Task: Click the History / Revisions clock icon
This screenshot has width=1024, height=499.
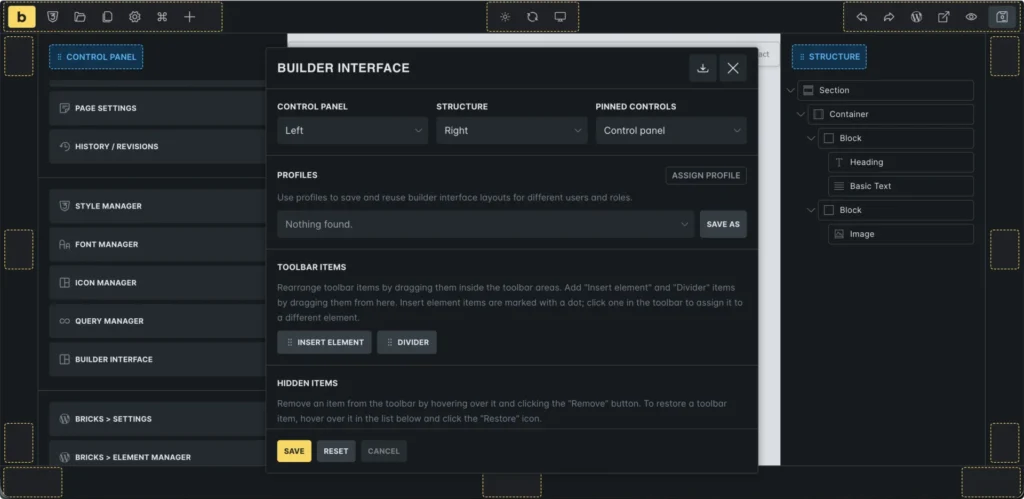Action: 64,146
